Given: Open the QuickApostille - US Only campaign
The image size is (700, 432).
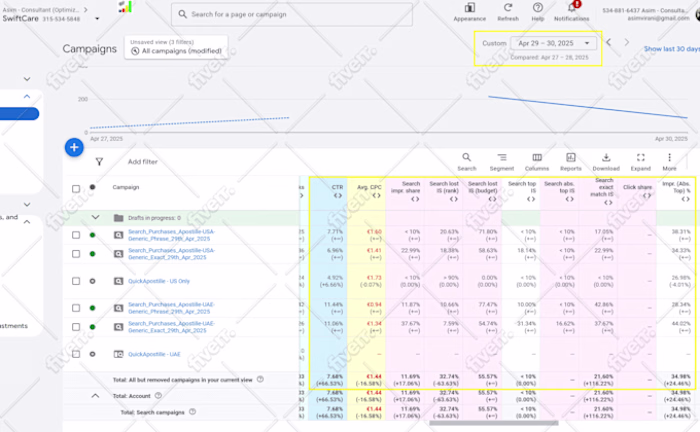Looking at the screenshot, I should 159,281.
